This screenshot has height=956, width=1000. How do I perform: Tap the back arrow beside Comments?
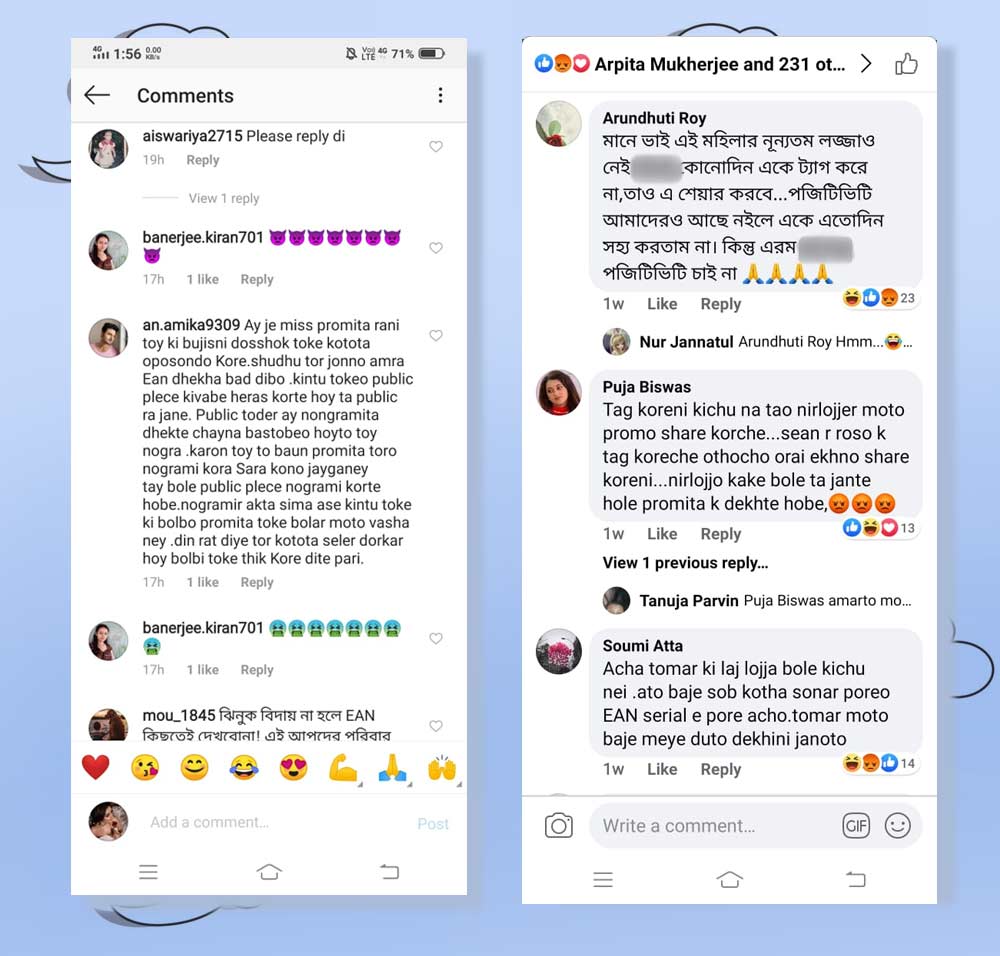[97, 95]
